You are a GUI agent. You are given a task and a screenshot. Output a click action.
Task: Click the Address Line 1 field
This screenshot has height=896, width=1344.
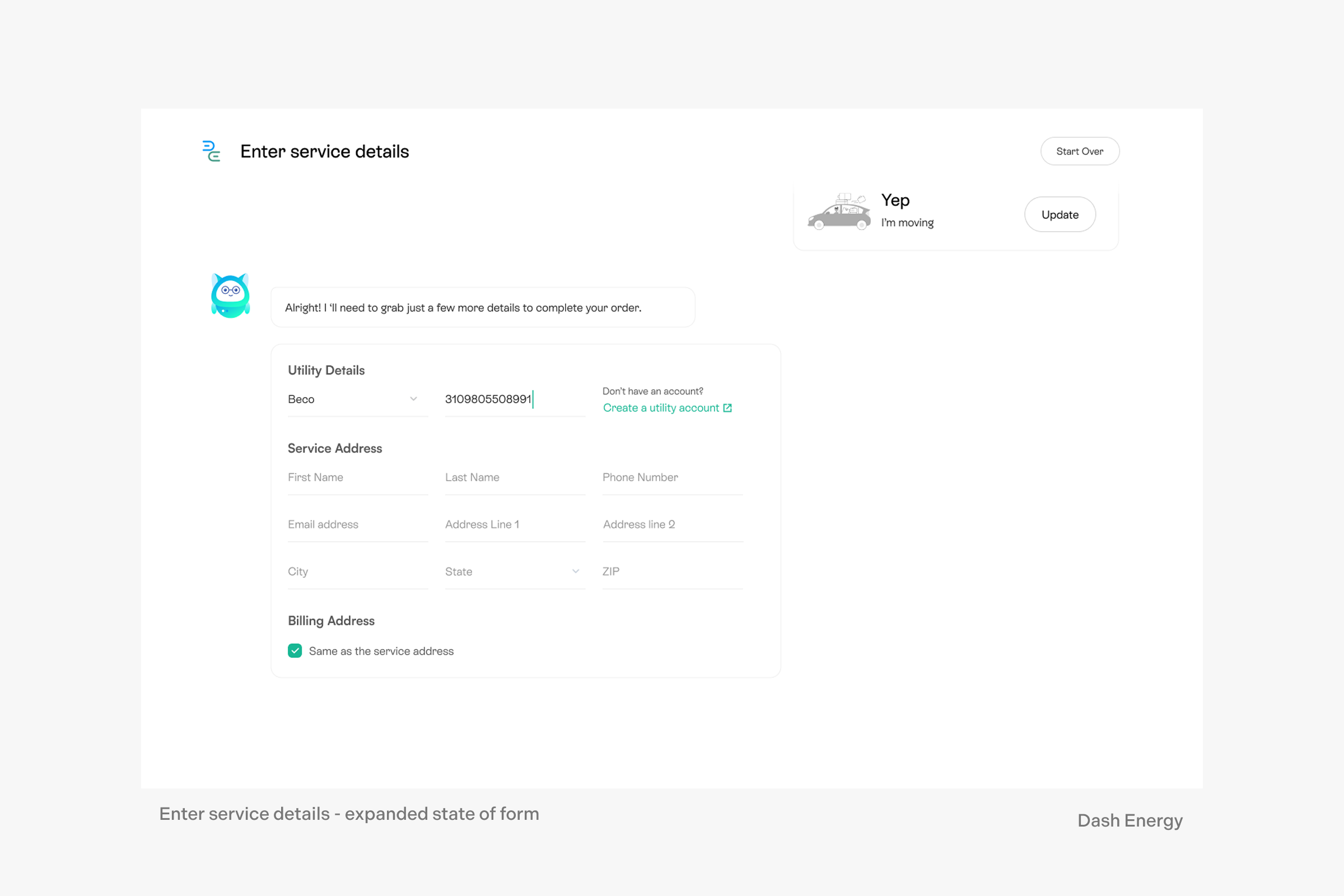pyautogui.click(x=514, y=525)
